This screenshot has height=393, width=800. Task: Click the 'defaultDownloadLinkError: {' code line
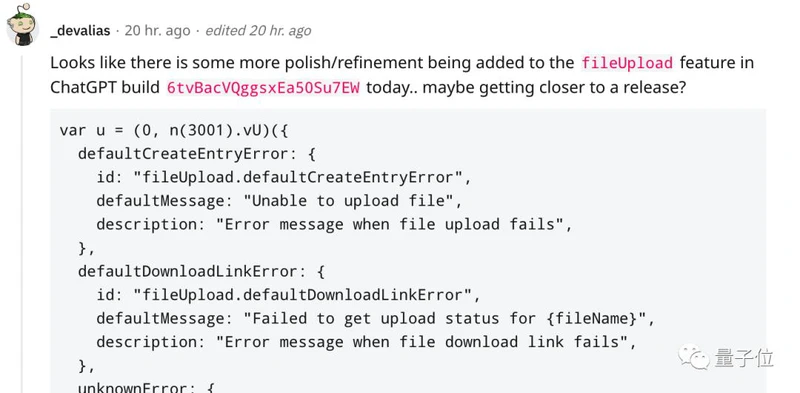(202, 272)
